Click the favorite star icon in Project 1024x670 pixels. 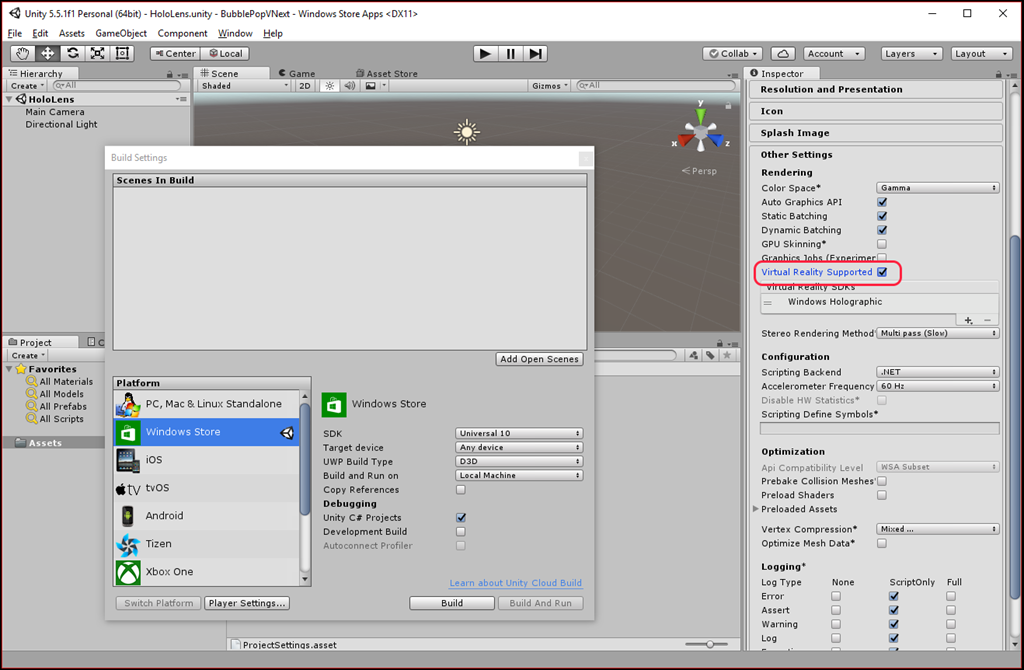pyautogui.click(x=727, y=355)
